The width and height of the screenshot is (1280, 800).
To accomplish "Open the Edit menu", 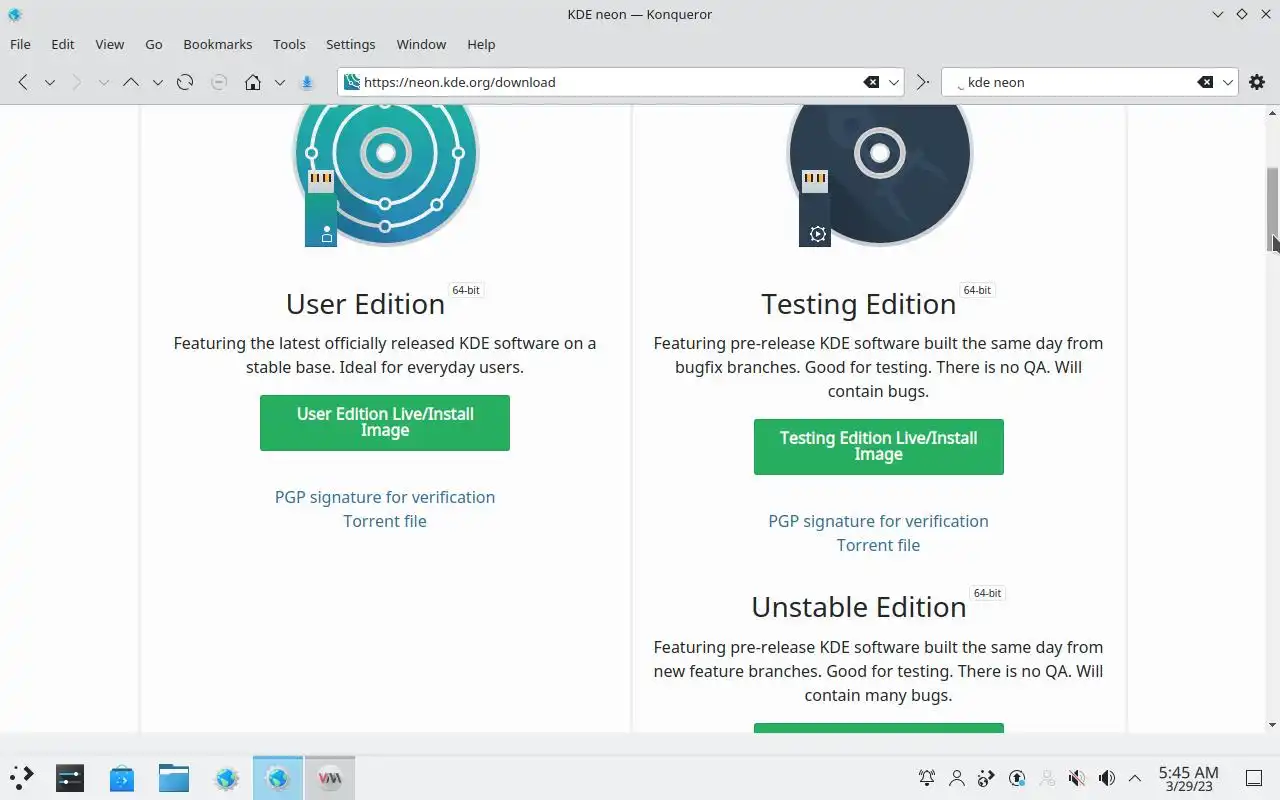I will pos(63,44).
